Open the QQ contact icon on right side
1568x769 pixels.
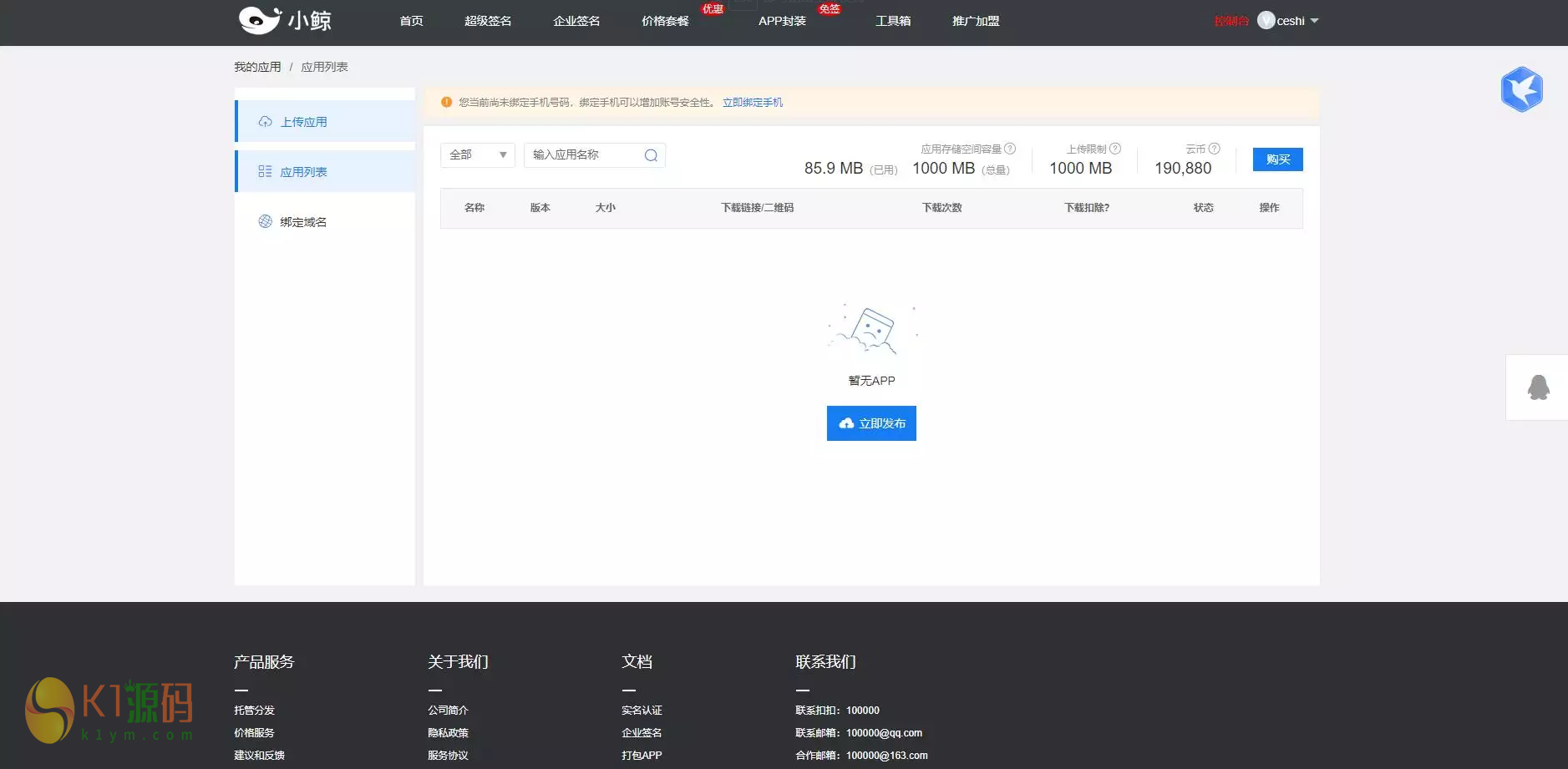pyautogui.click(x=1538, y=387)
